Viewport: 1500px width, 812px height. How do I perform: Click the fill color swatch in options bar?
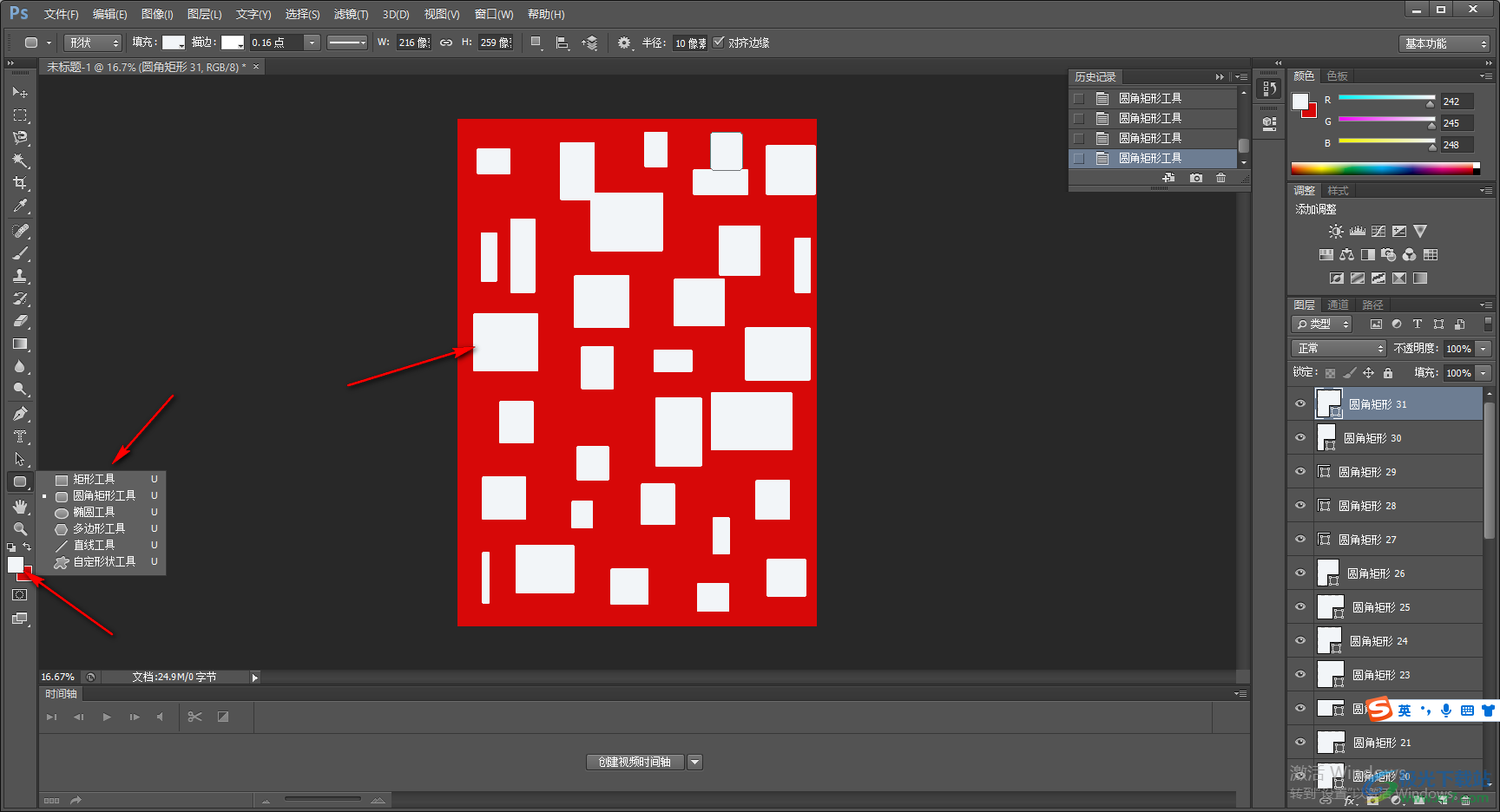(174, 43)
